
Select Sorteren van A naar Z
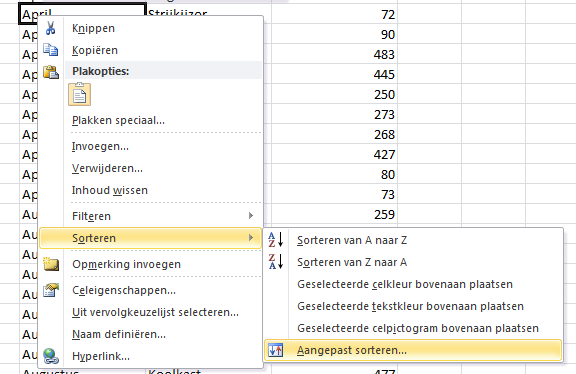tap(413, 240)
